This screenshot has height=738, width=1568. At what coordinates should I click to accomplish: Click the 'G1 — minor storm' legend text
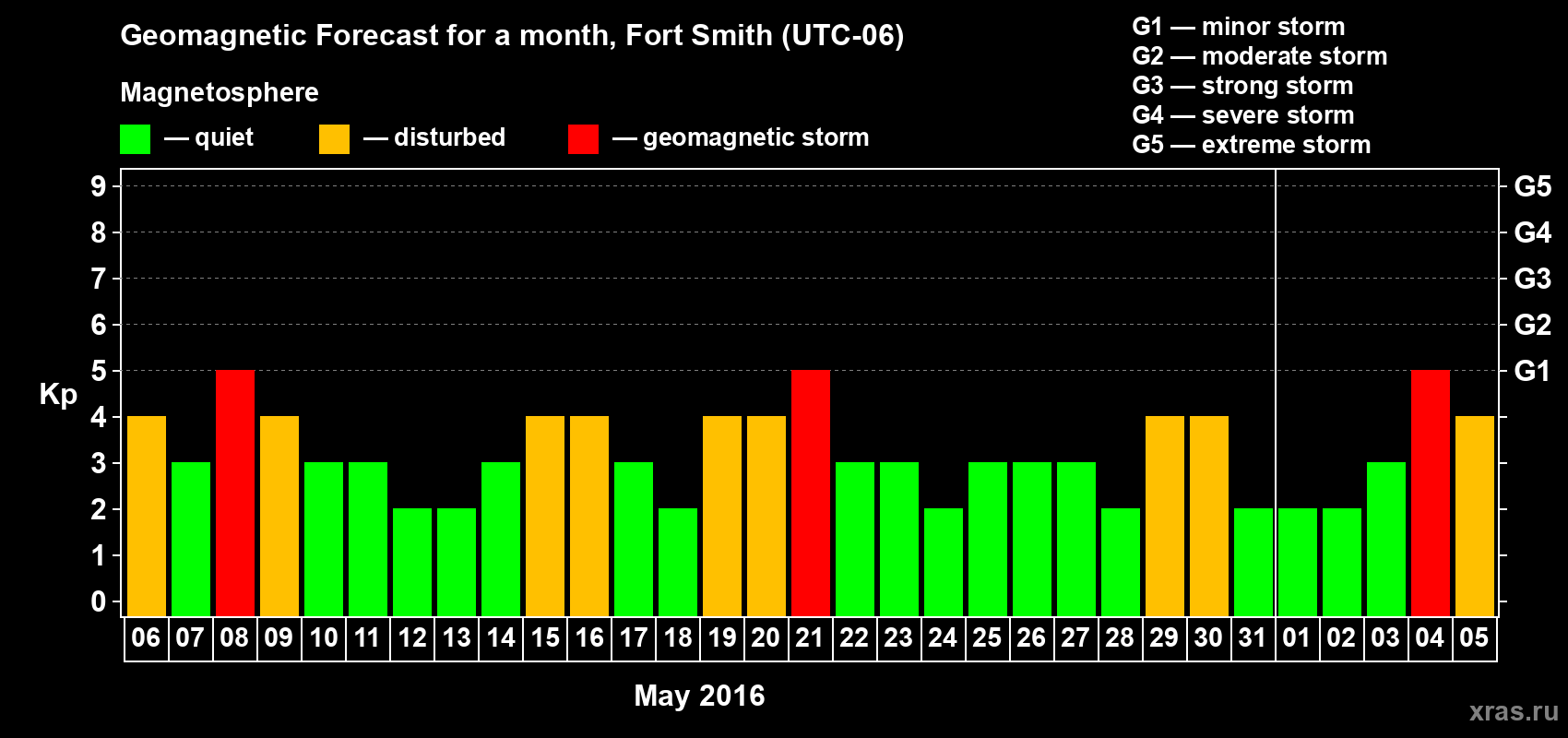click(1239, 27)
